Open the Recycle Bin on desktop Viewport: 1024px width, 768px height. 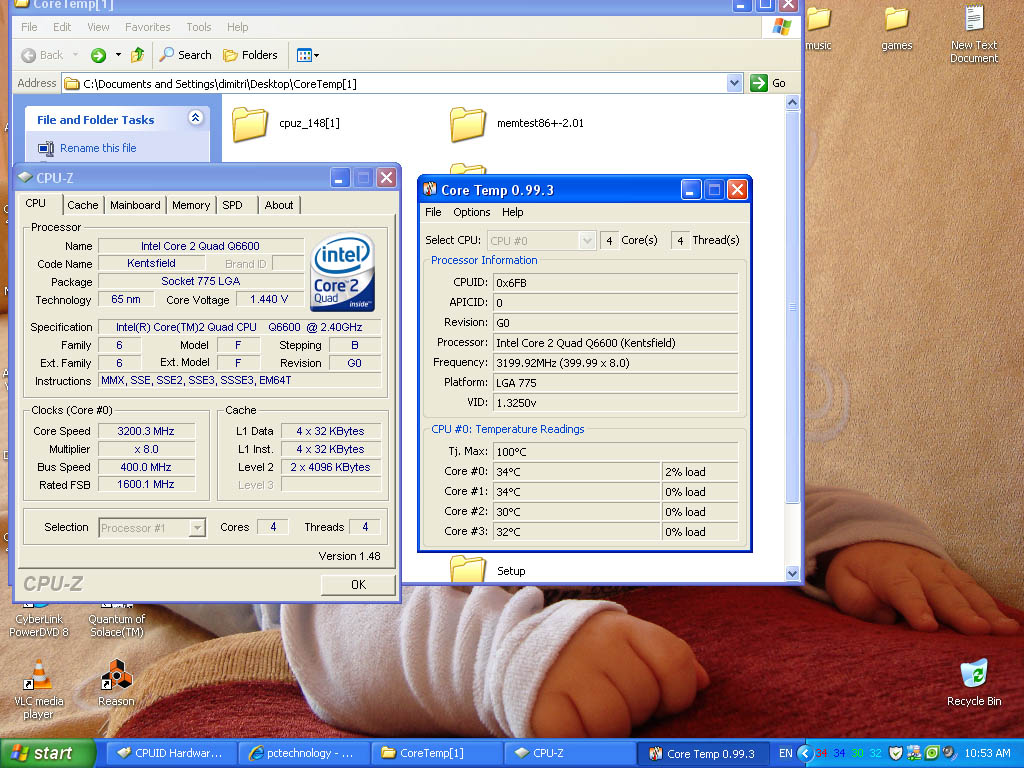click(x=973, y=673)
